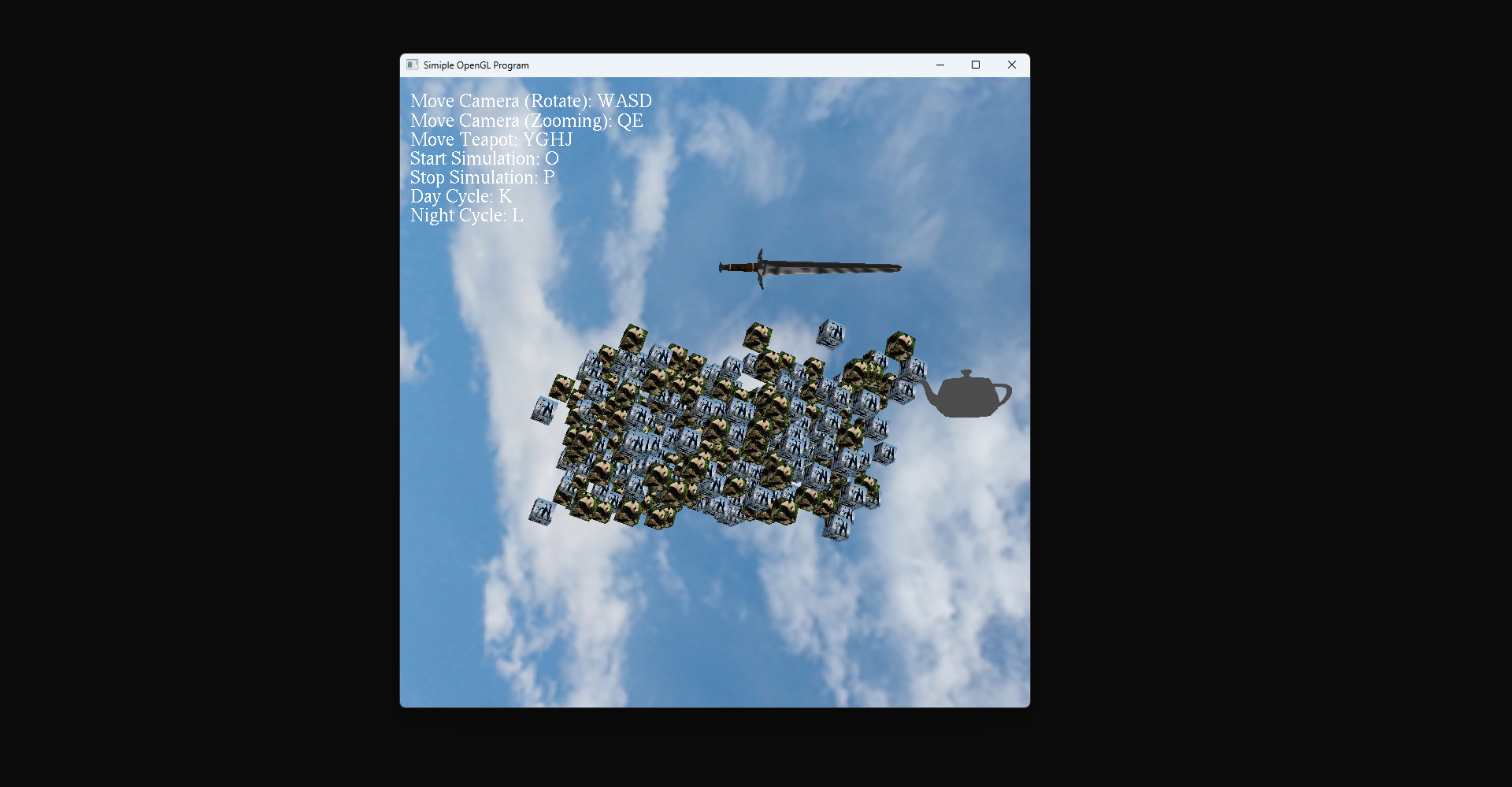Click the lone cube at cluster's bottom-left

tap(542, 511)
